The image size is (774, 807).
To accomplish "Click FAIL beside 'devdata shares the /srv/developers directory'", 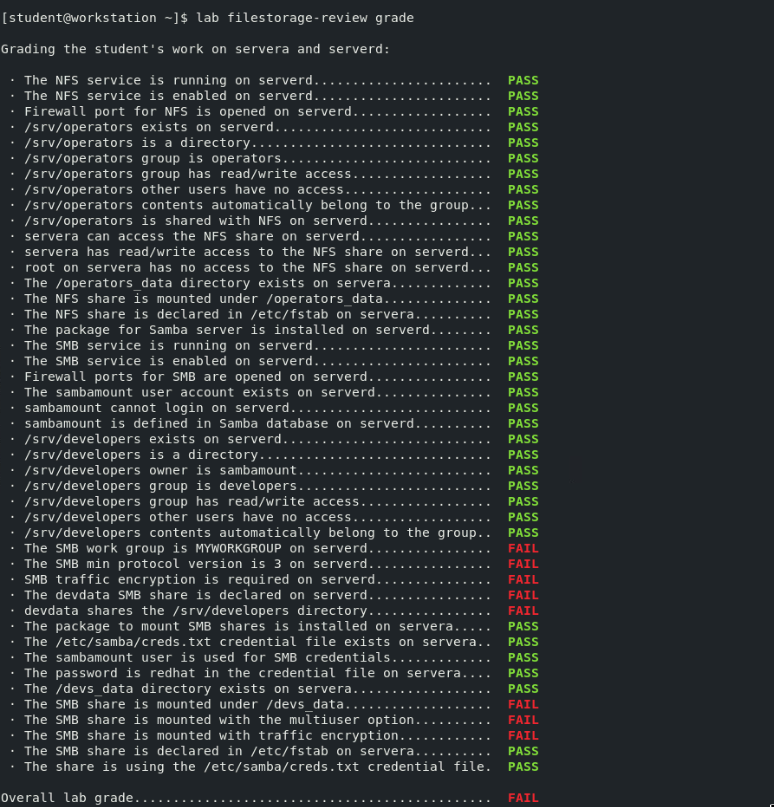I will tap(522, 611).
